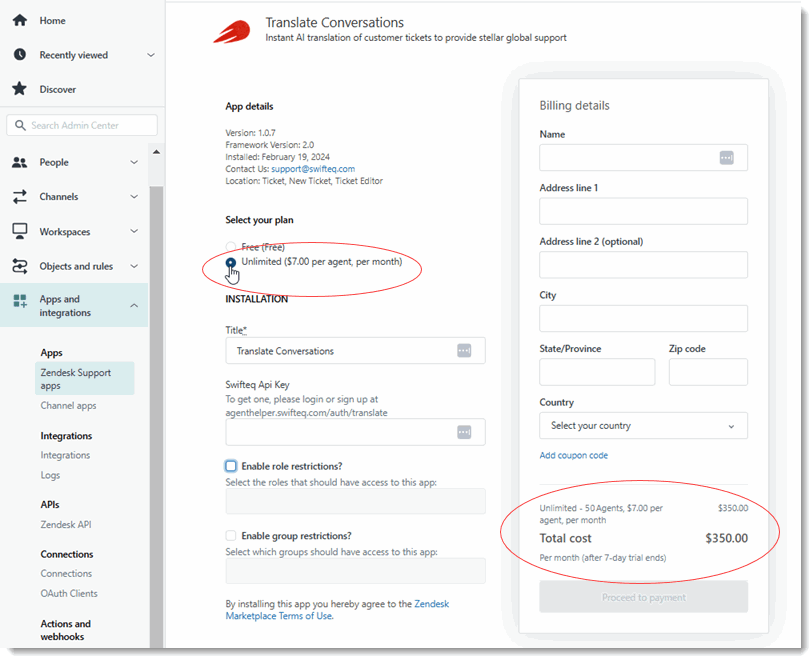
Task: Click the People group icon
Action: (20, 163)
